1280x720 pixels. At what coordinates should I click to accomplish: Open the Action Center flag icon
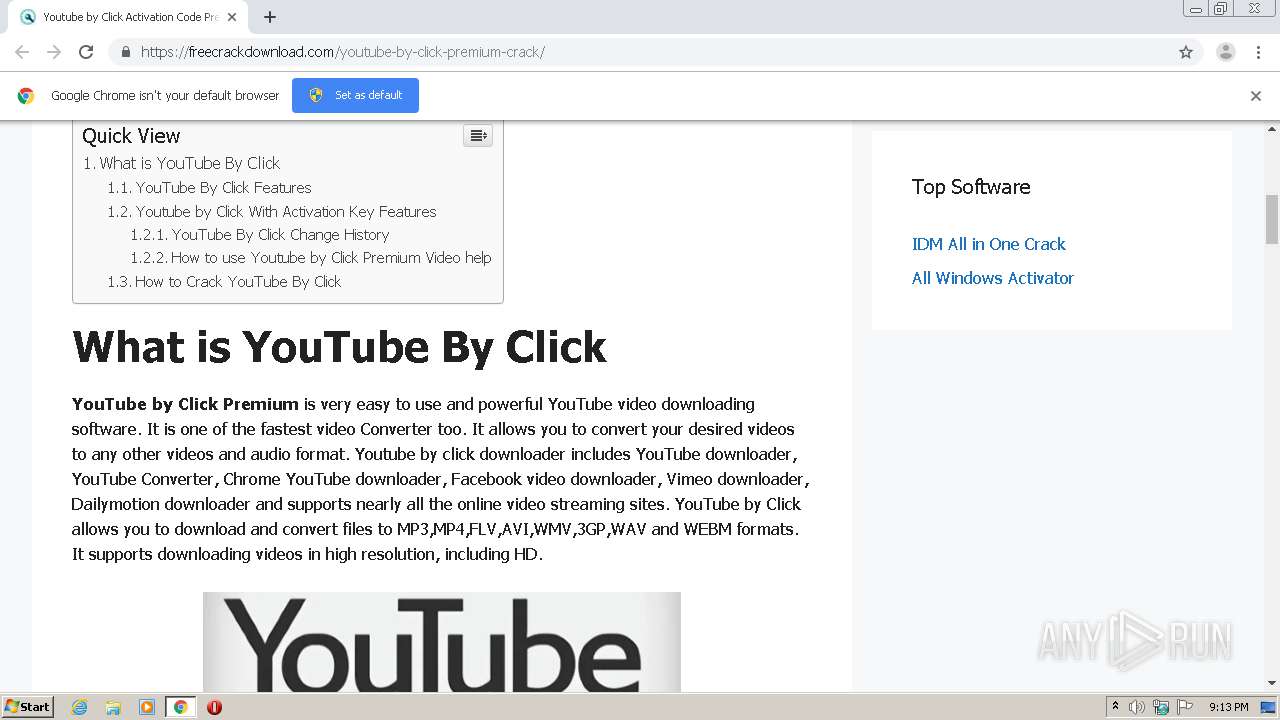1185,707
